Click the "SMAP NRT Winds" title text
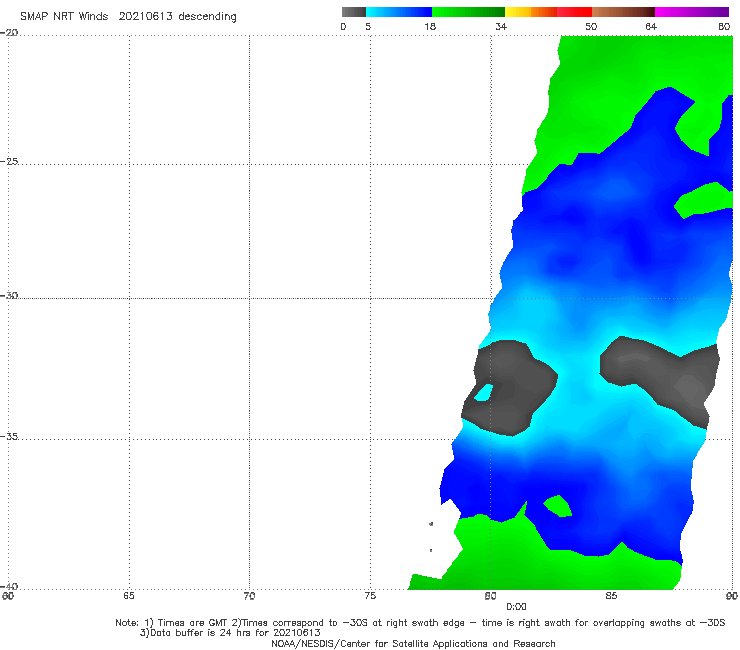740x650 pixels. 64,16
